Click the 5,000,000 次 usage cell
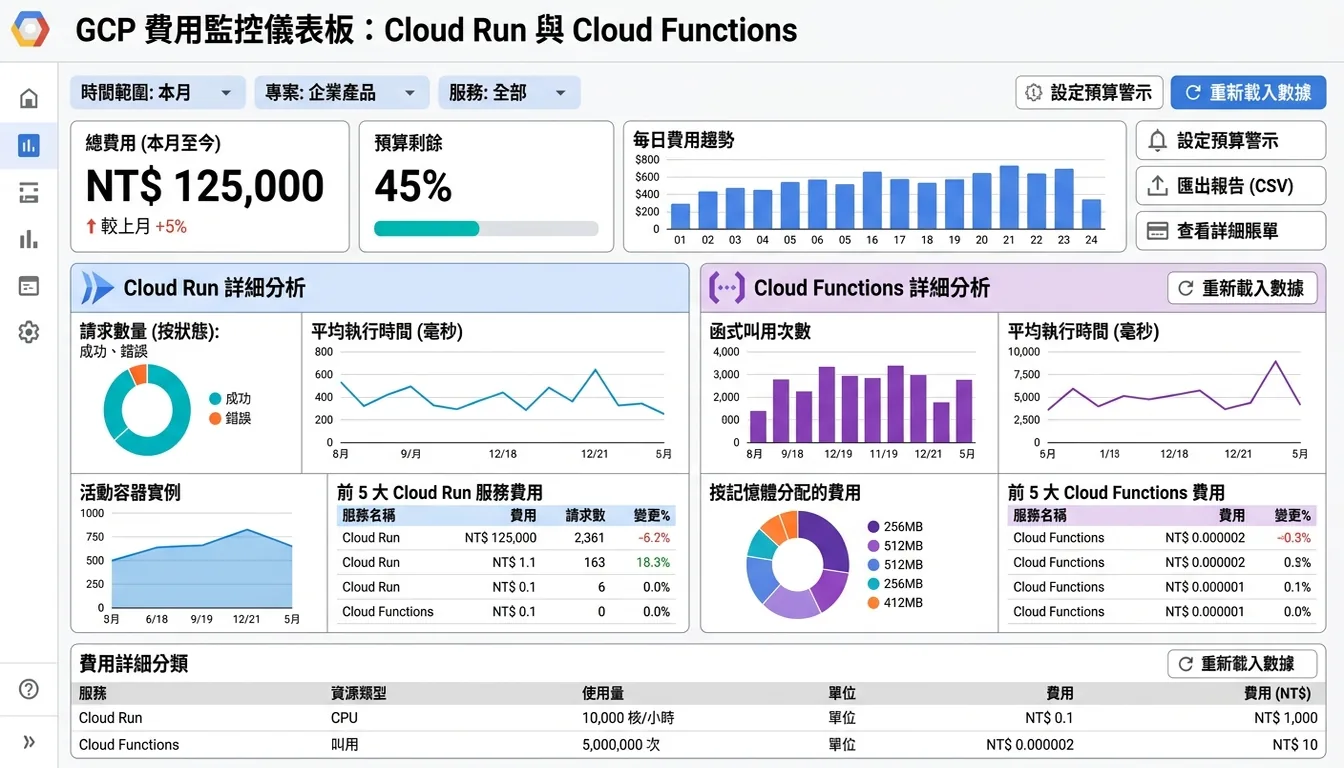This screenshot has width=1344, height=768. pos(621,745)
